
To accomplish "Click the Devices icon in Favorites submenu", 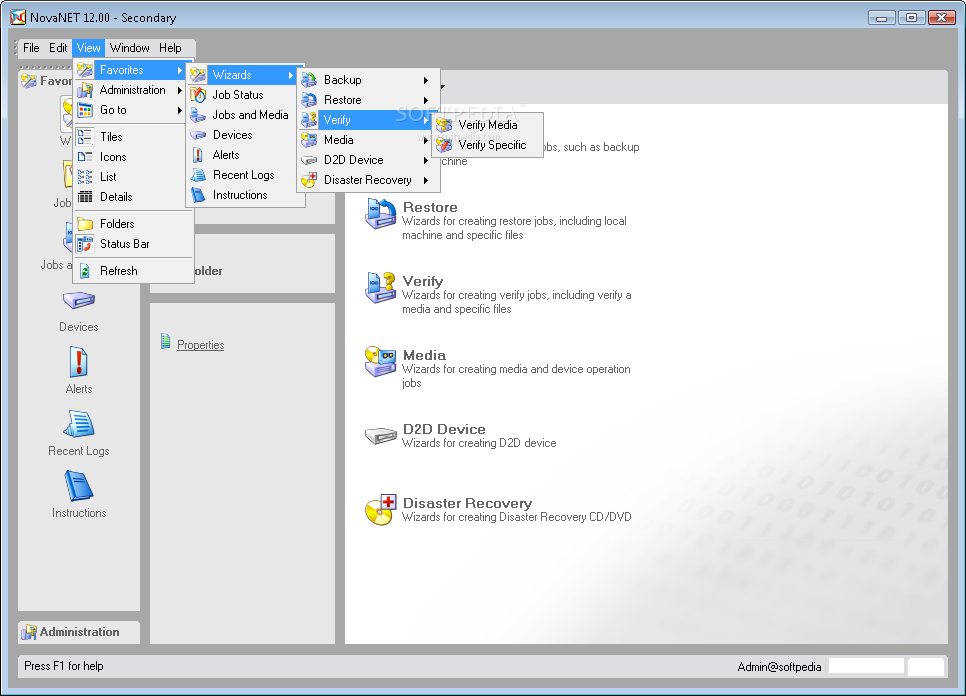I will tap(198, 135).
